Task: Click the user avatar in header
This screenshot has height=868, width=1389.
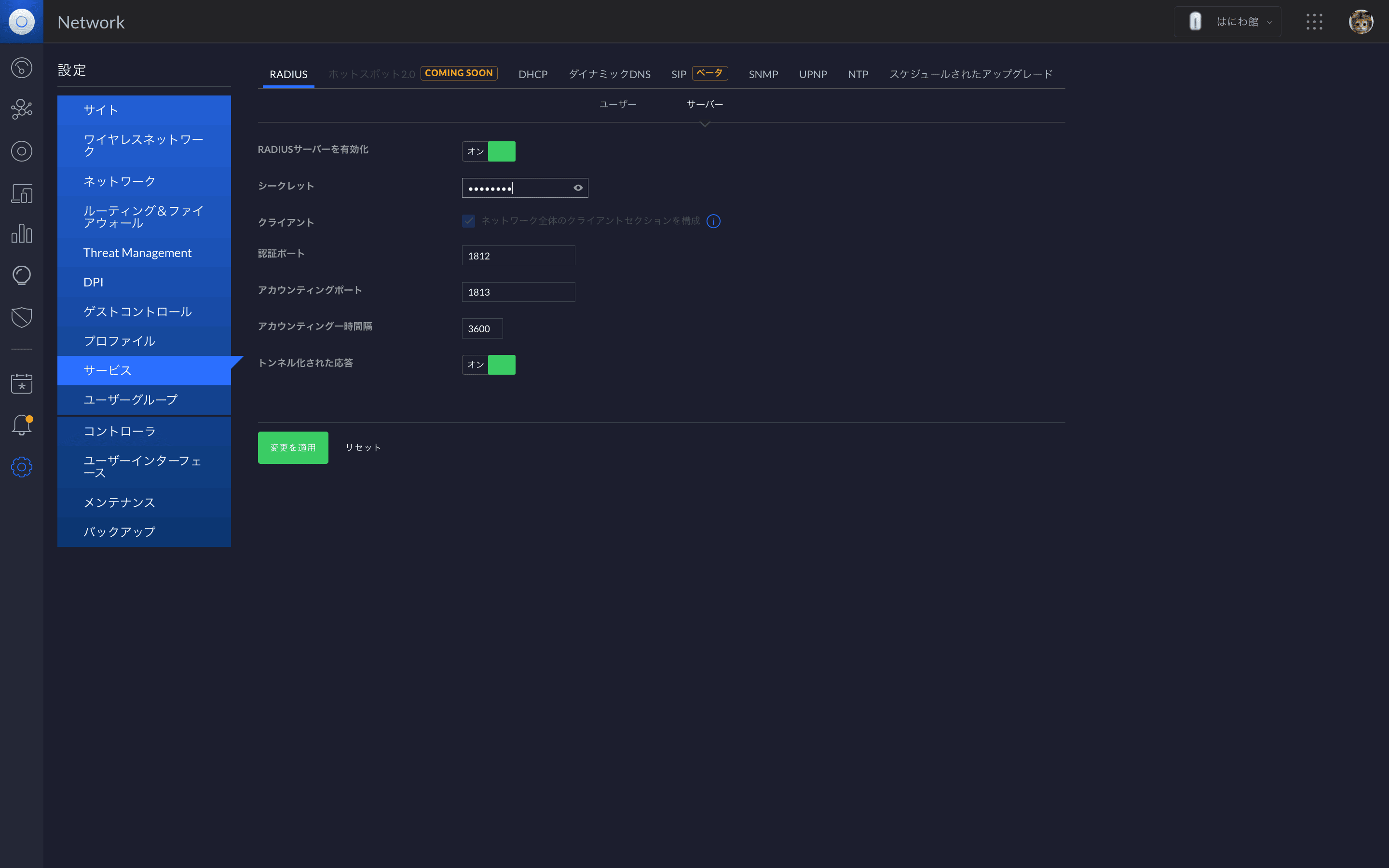Action: tap(1361, 22)
